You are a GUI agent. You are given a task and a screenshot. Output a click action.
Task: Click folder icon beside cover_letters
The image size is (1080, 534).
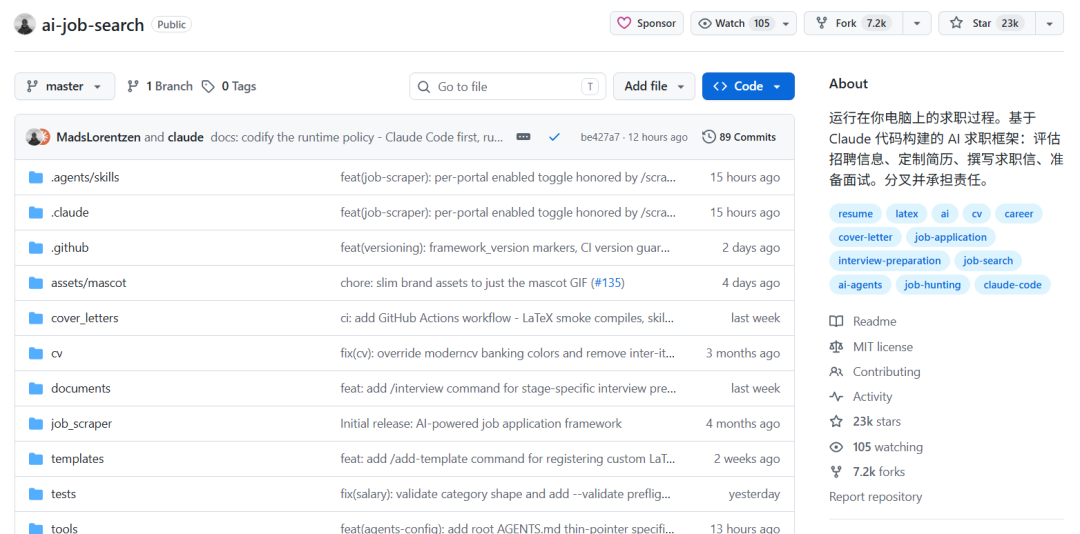(36, 318)
